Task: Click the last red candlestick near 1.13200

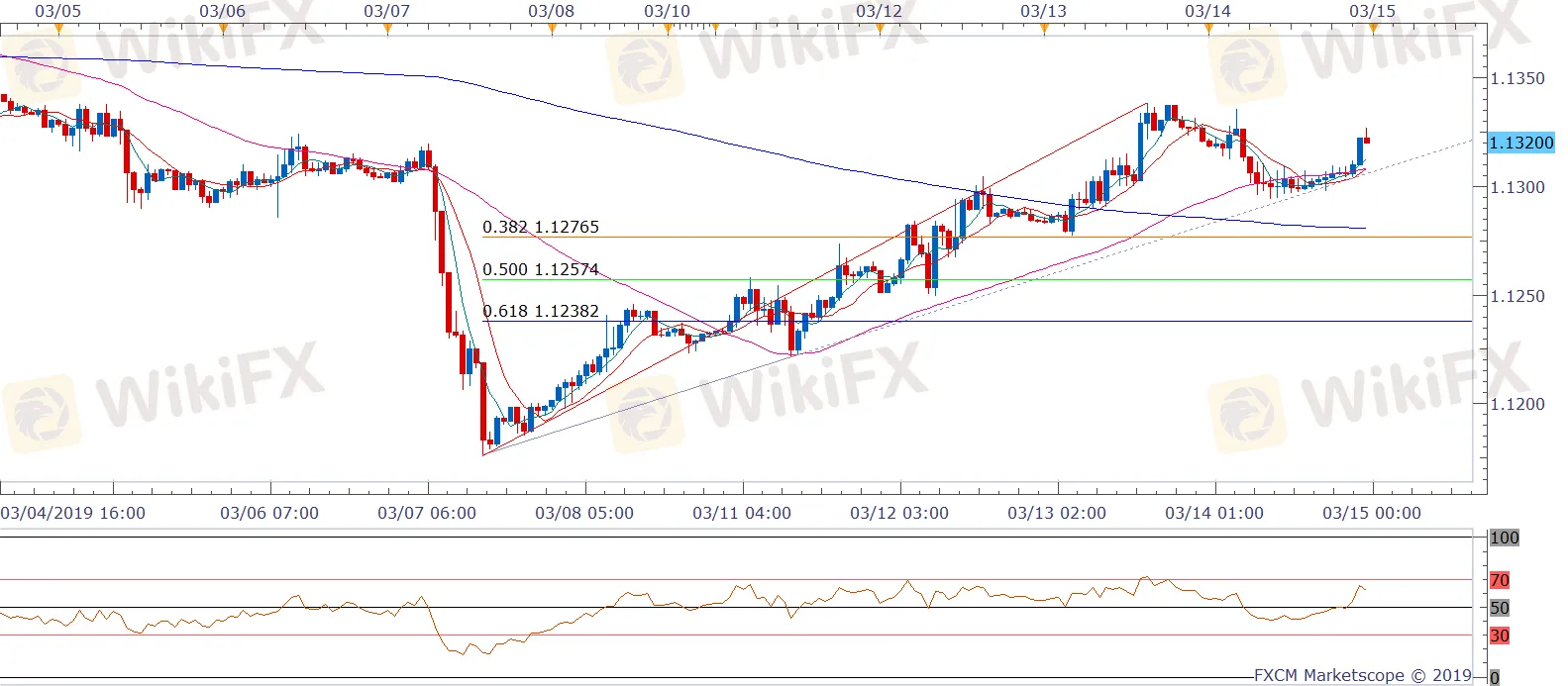Action: tap(1367, 140)
